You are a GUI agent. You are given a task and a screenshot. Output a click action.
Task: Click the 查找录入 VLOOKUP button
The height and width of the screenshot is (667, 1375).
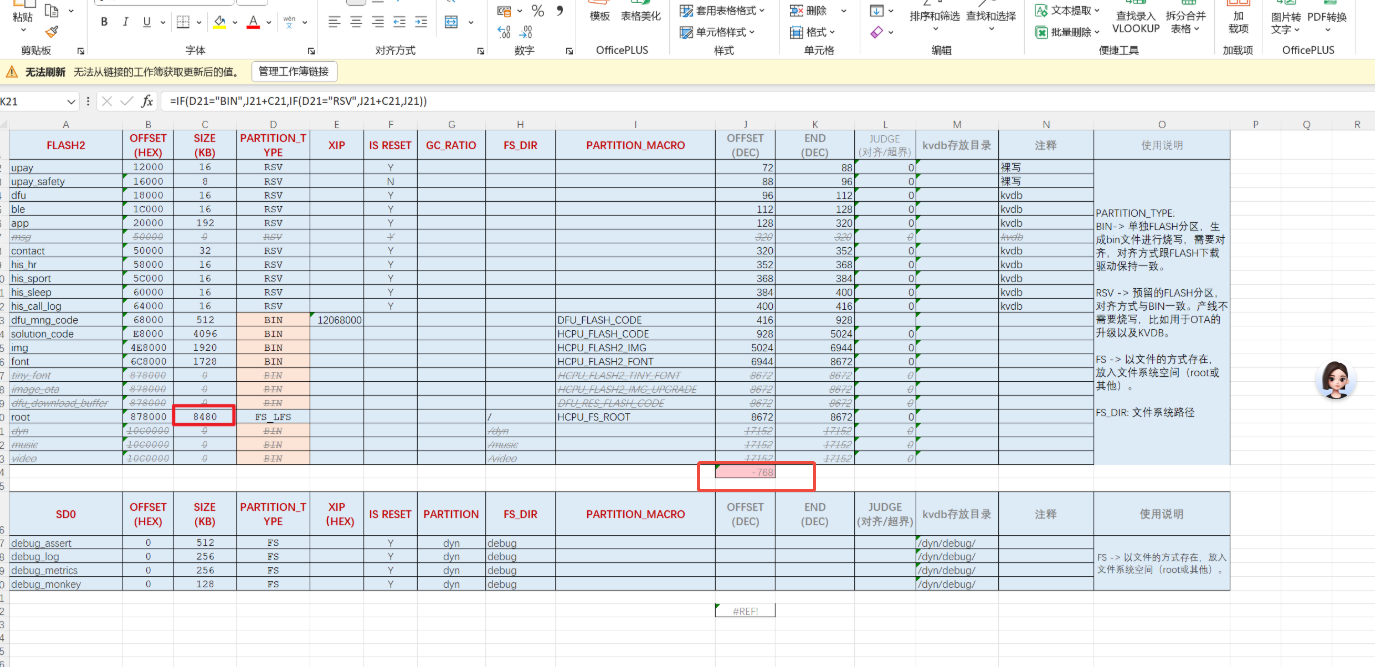(x=1135, y=22)
